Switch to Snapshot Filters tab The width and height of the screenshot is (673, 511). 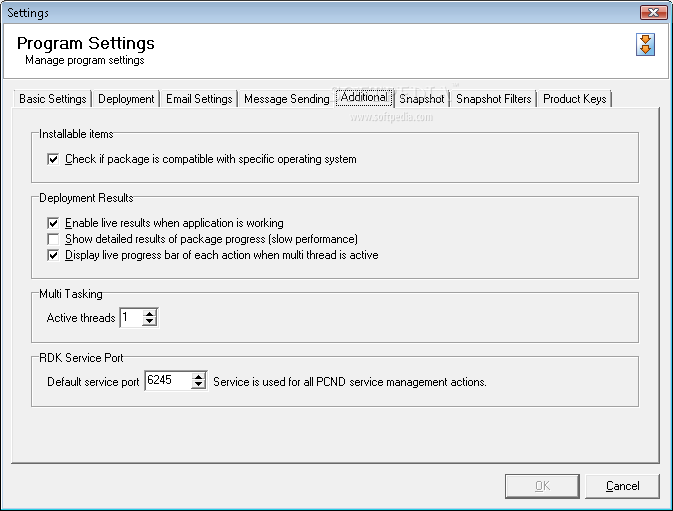point(494,99)
